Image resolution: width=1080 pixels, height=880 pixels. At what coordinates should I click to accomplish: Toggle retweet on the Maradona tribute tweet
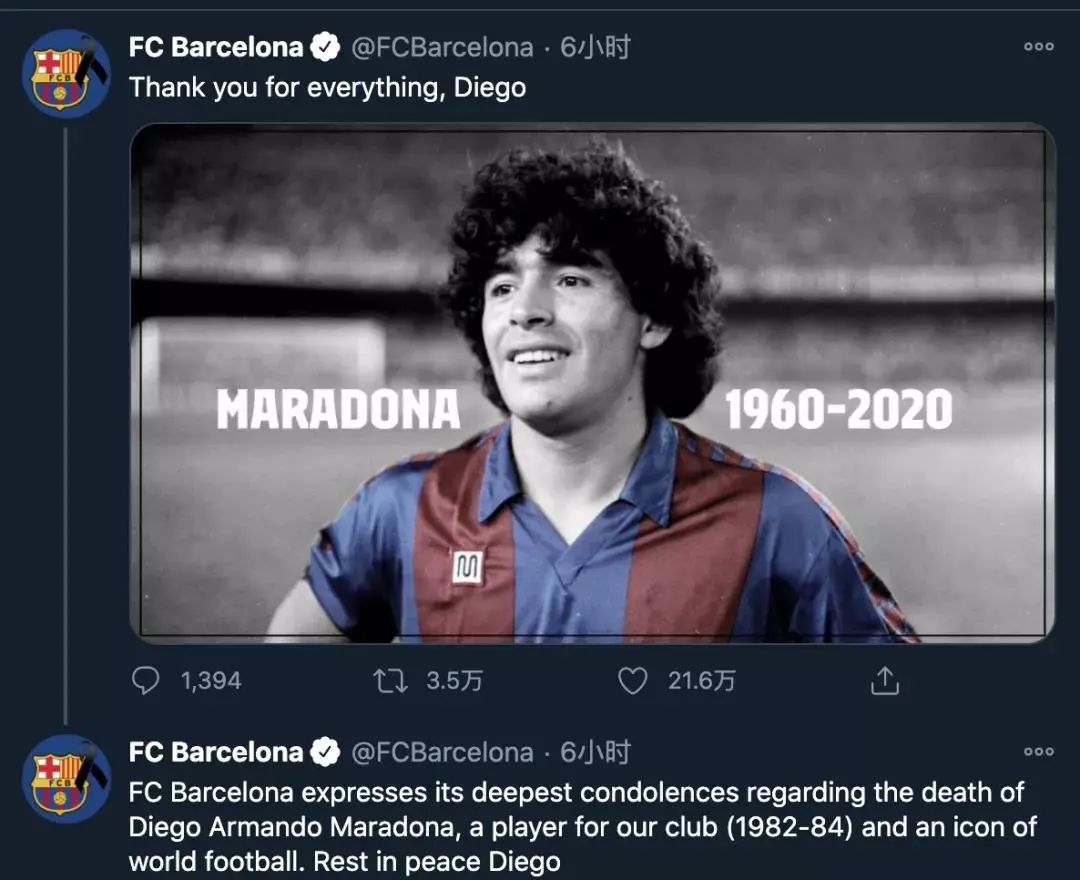[x=389, y=681]
